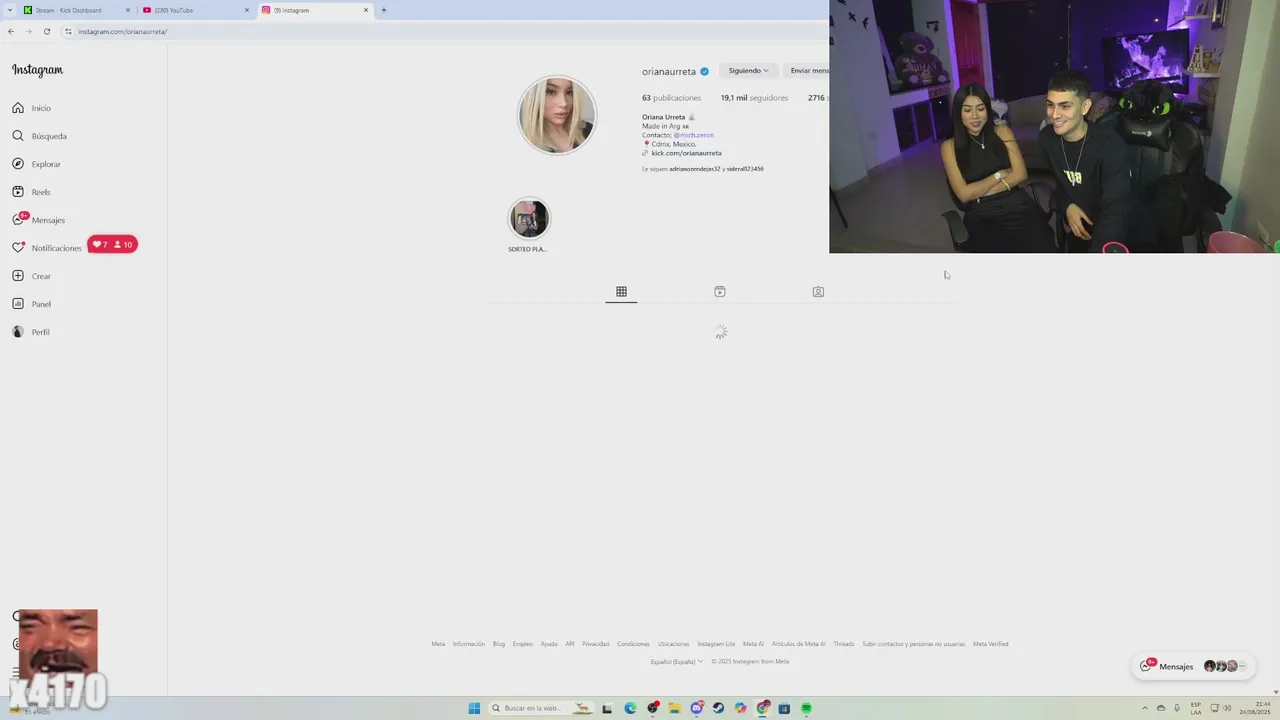The height and width of the screenshot is (720, 1280).
Task: Select the posts grid tab icon
Action: [621, 292]
